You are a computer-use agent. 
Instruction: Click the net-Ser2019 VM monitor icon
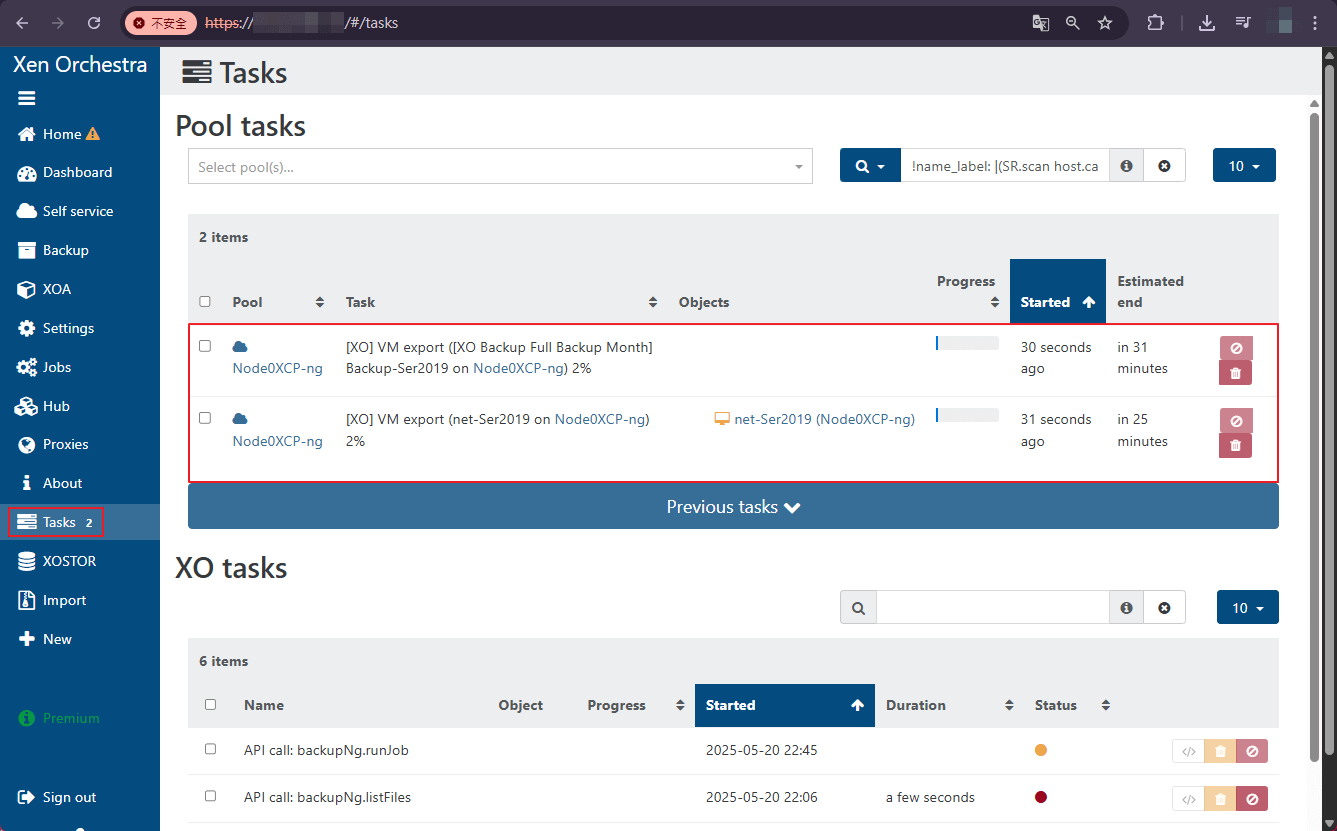pos(722,419)
